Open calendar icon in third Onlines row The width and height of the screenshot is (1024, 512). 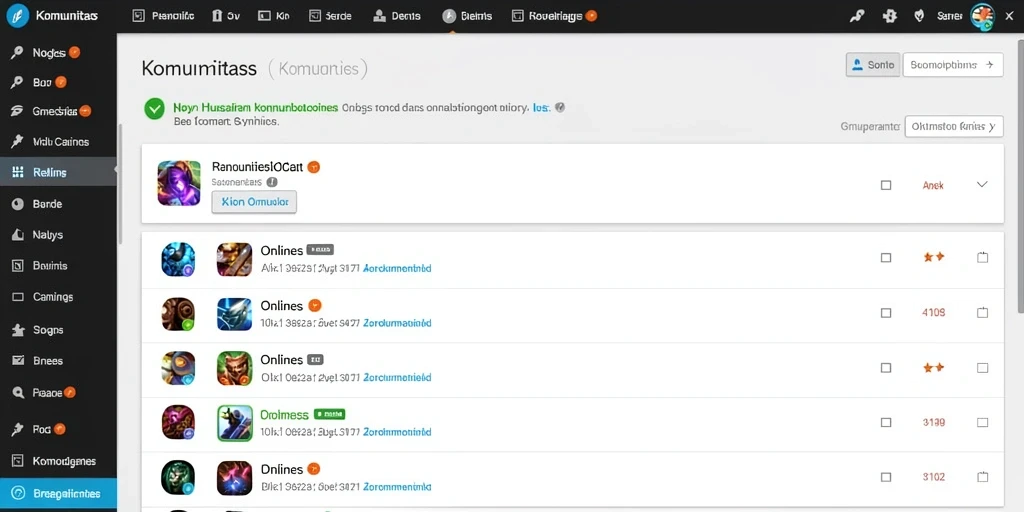coord(982,368)
